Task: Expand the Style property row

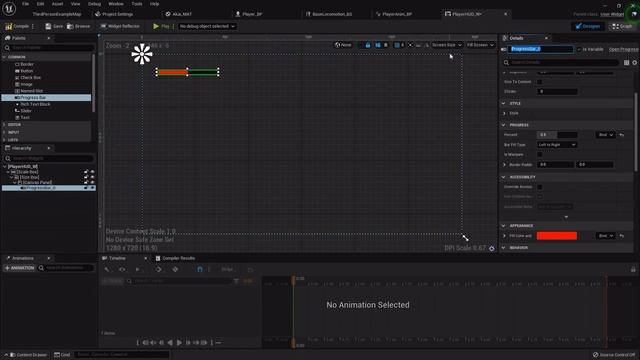Action: (504, 113)
